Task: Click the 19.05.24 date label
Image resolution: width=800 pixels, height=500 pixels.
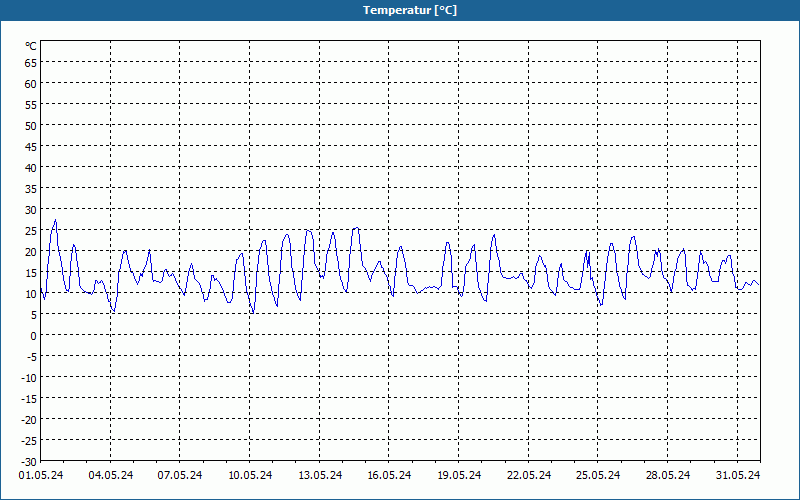Action: (459, 475)
